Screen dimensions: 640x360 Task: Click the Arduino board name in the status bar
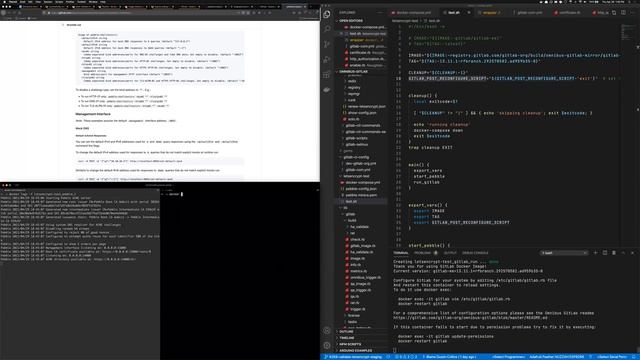pos(556,357)
